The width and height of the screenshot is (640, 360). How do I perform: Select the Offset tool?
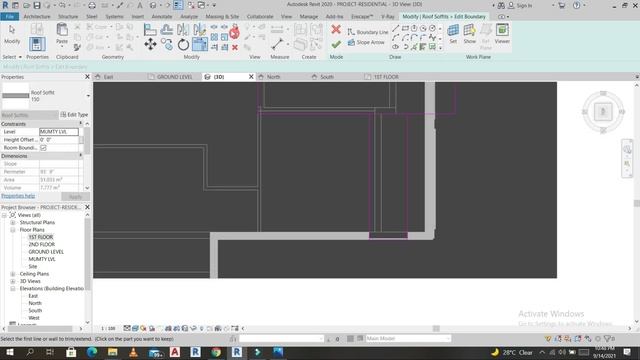(167, 29)
